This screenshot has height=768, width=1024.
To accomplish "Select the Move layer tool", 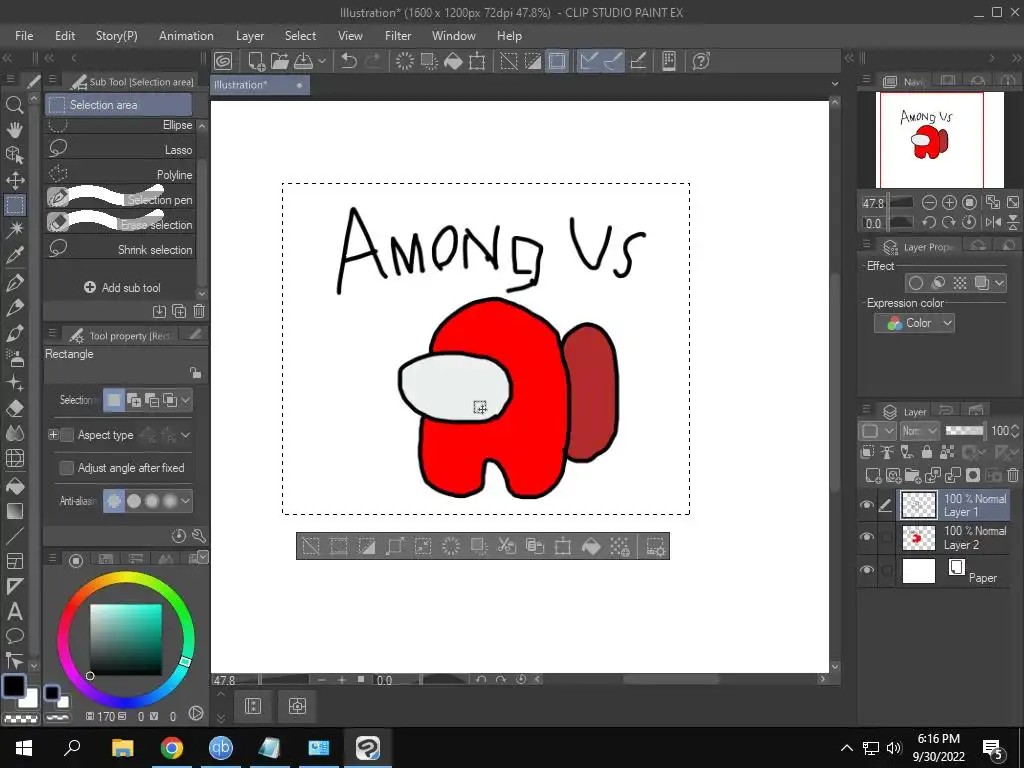I will point(14,180).
